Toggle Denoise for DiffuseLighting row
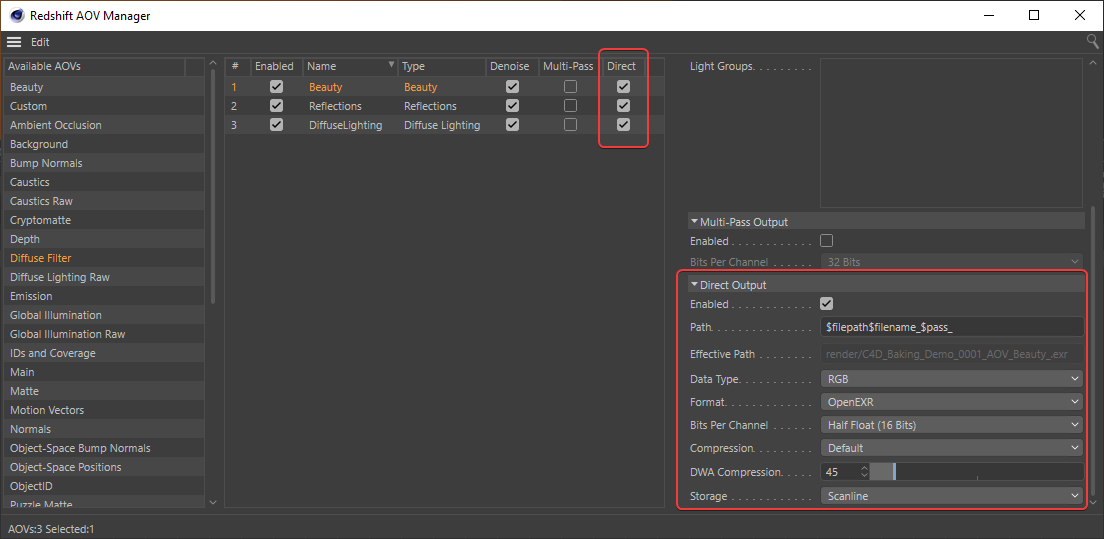 click(x=513, y=125)
